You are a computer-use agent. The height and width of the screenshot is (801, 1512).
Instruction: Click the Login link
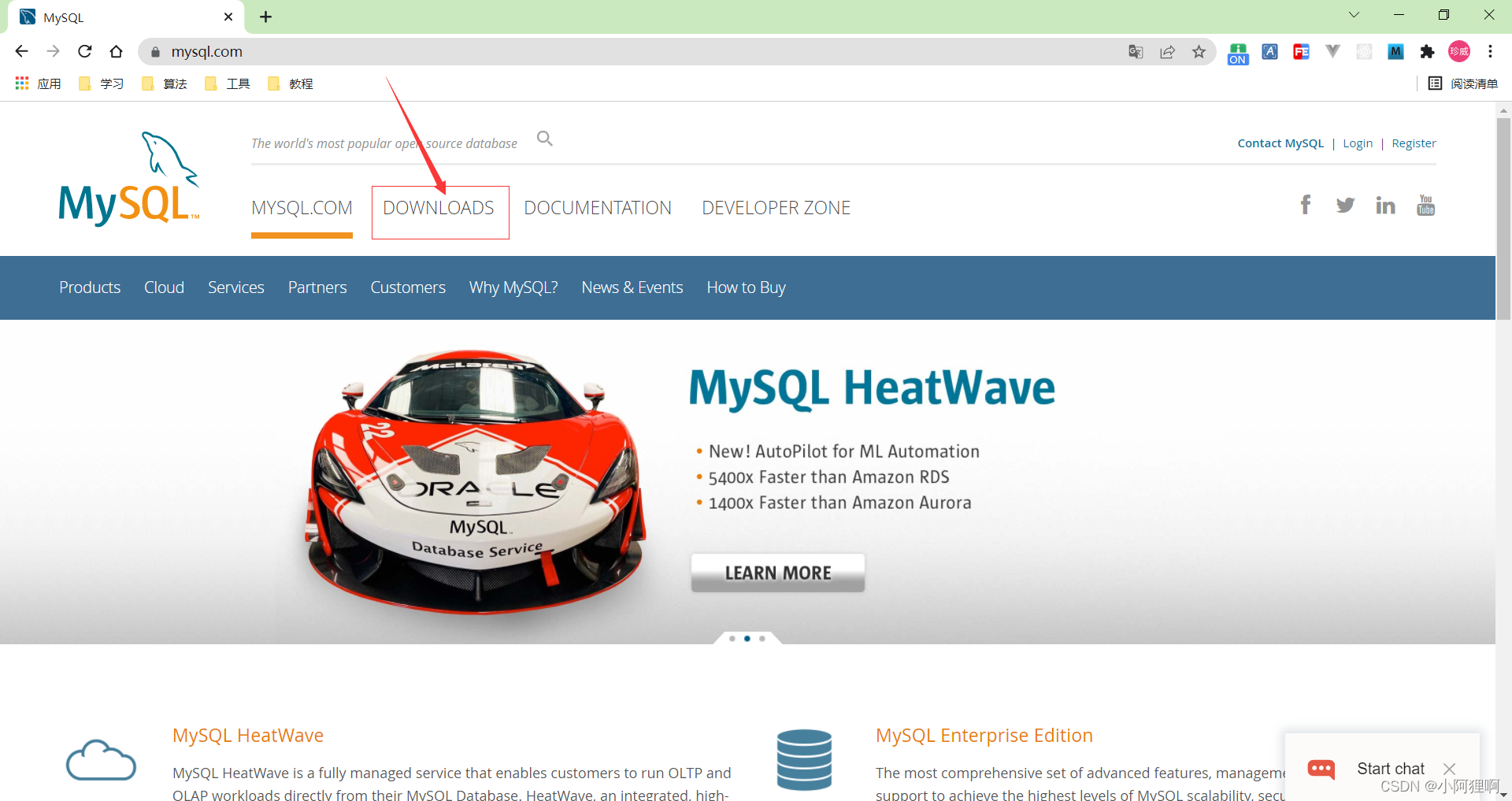click(x=1358, y=143)
